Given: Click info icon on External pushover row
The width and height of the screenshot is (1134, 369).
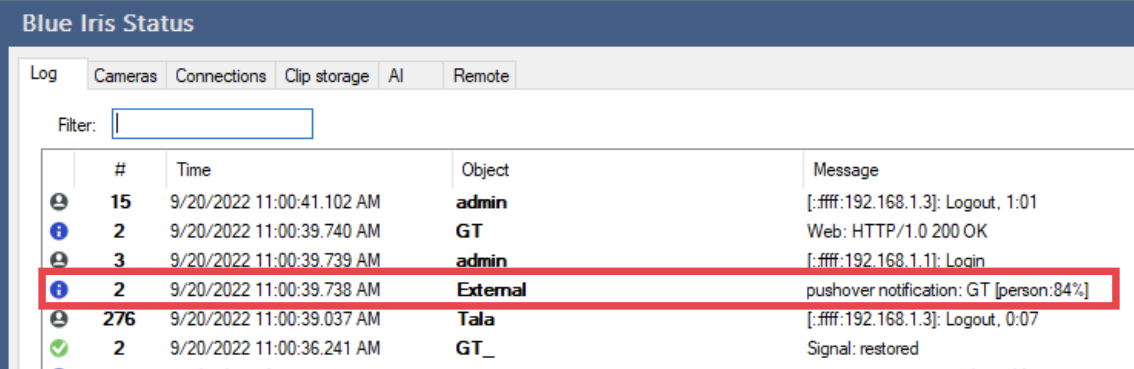Looking at the screenshot, I should pyautogui.click(x=59, y=290).
